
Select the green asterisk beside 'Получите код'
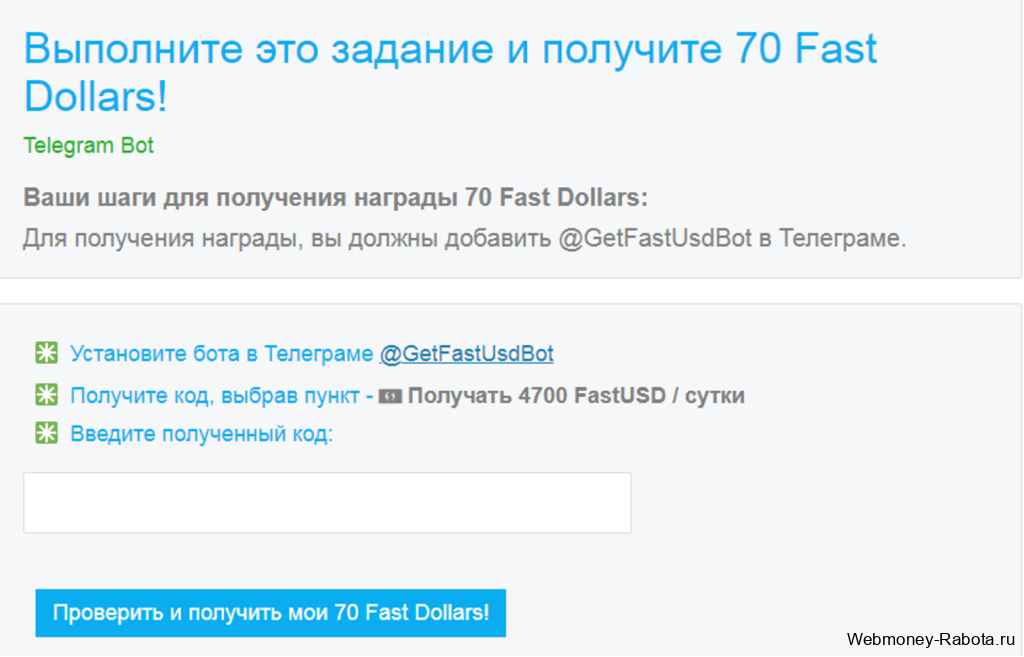pyautogui.click(x=46, y=394)
